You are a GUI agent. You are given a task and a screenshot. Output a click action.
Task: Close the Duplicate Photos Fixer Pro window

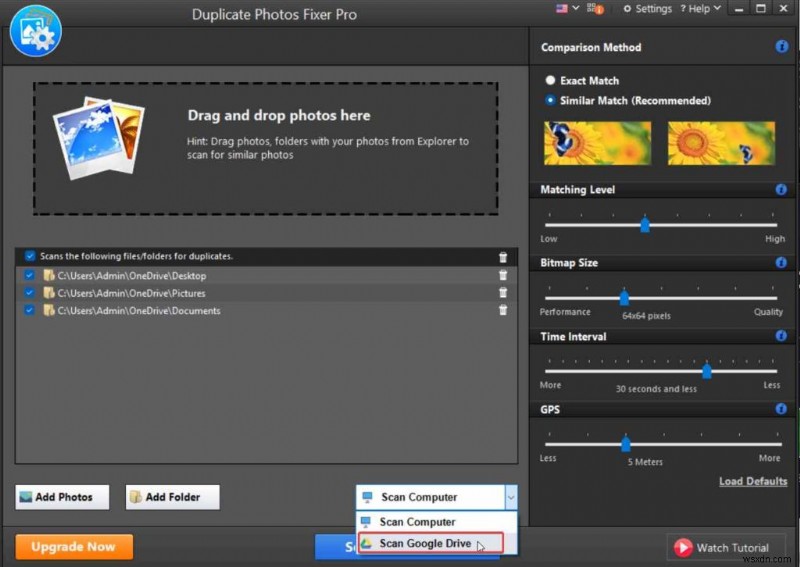tap(784, 9)
